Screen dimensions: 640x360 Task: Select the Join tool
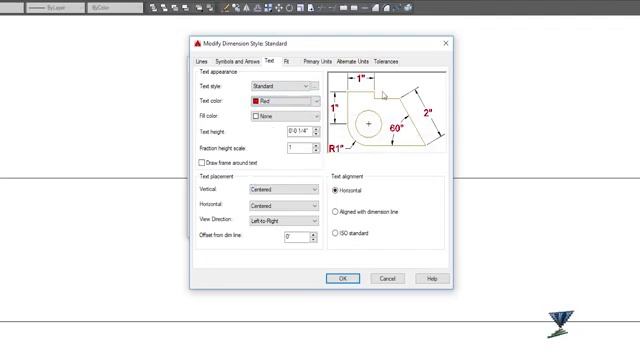point(364,8)
